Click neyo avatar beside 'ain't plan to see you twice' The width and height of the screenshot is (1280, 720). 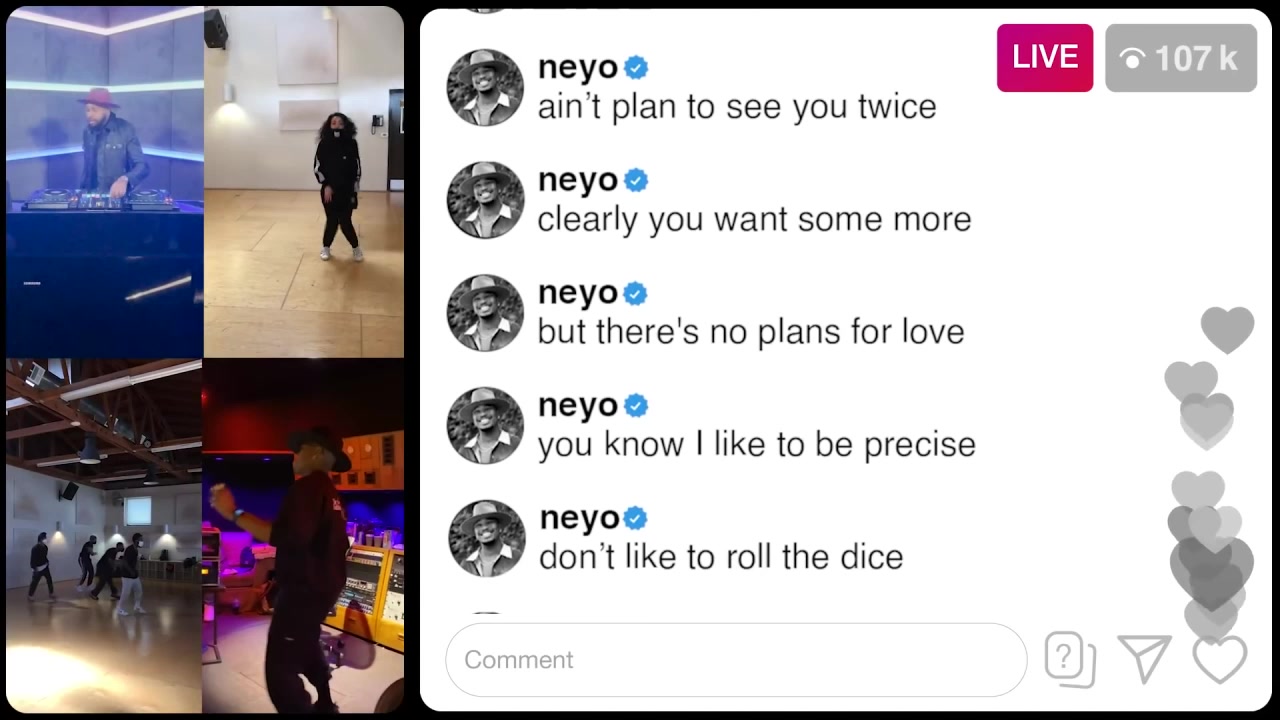485,87
